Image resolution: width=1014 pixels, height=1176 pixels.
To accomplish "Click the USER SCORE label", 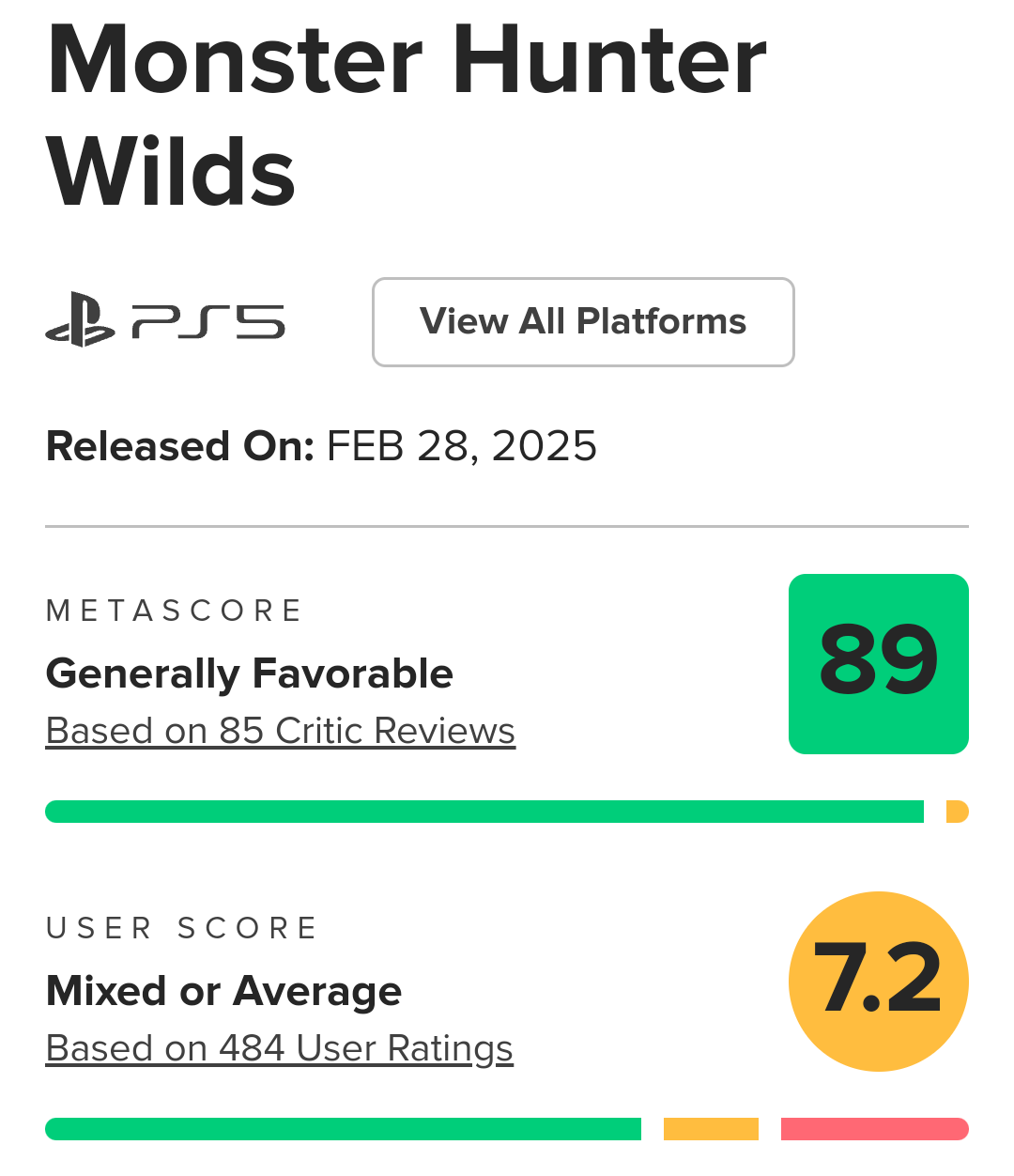I will click(x=181, y=929).
